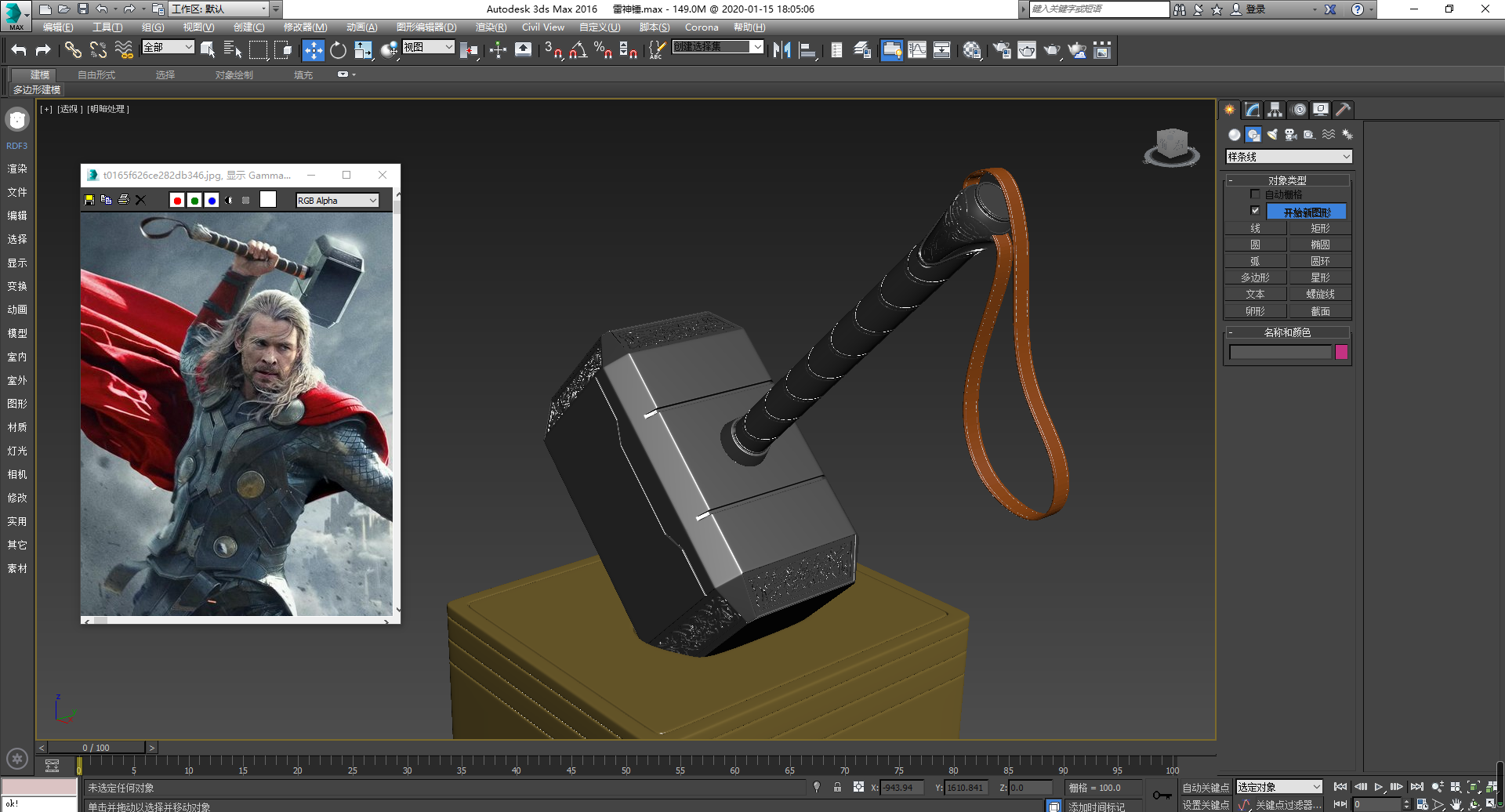Open the Corona menu
1505x812 pixels.
click(702, 27)
